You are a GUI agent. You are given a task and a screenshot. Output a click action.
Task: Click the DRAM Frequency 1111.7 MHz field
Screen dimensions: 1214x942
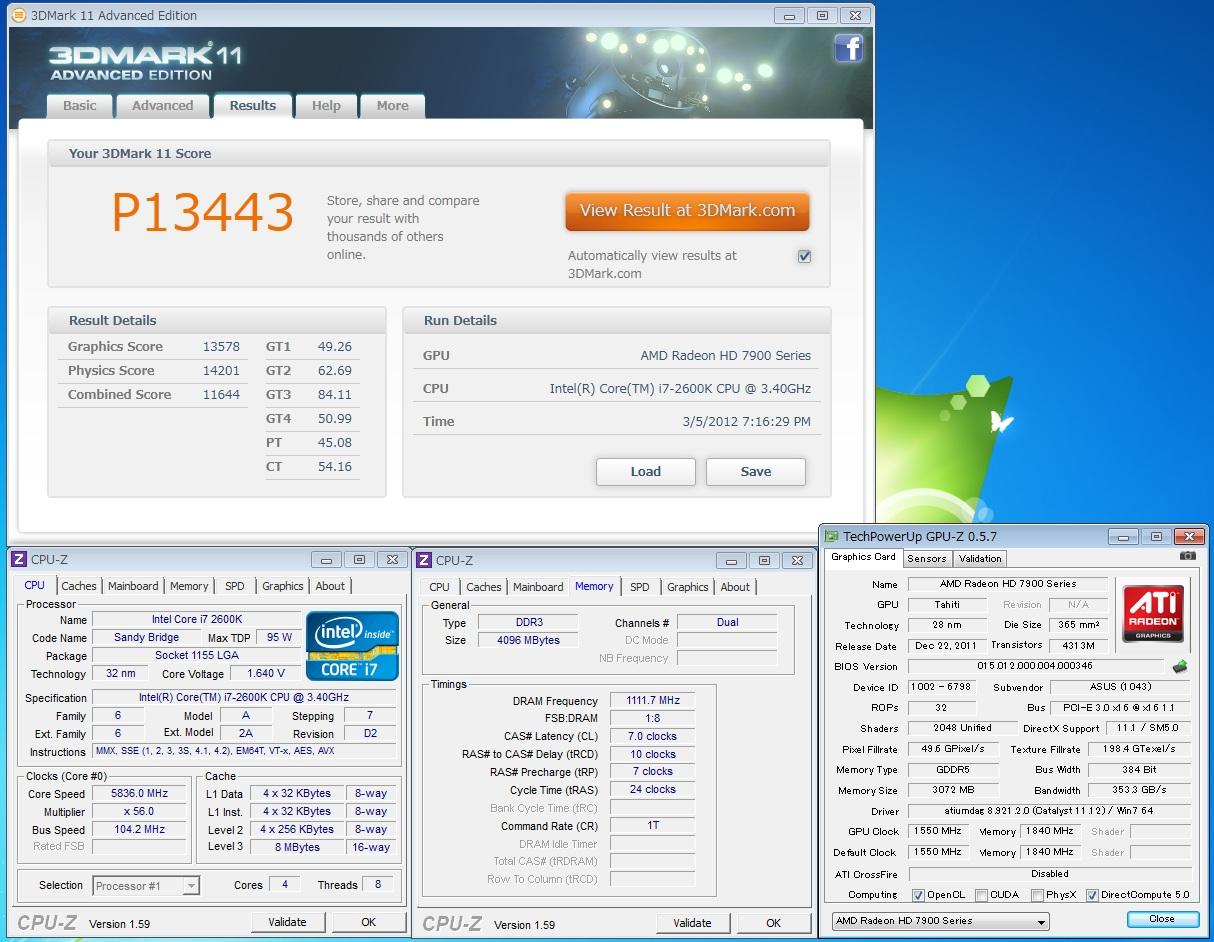coord(652,701)
